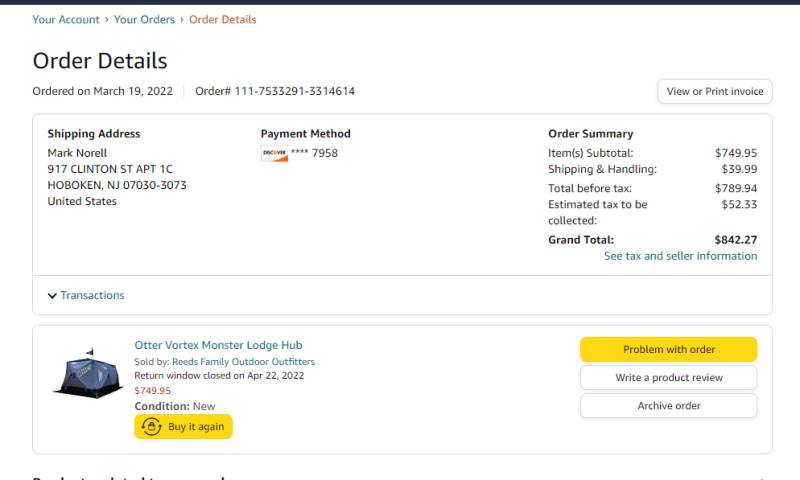The height and width of the screenshot is (480, 800).
Task: Open the tent product thumbnail
Action: click(x=88, y=373)
